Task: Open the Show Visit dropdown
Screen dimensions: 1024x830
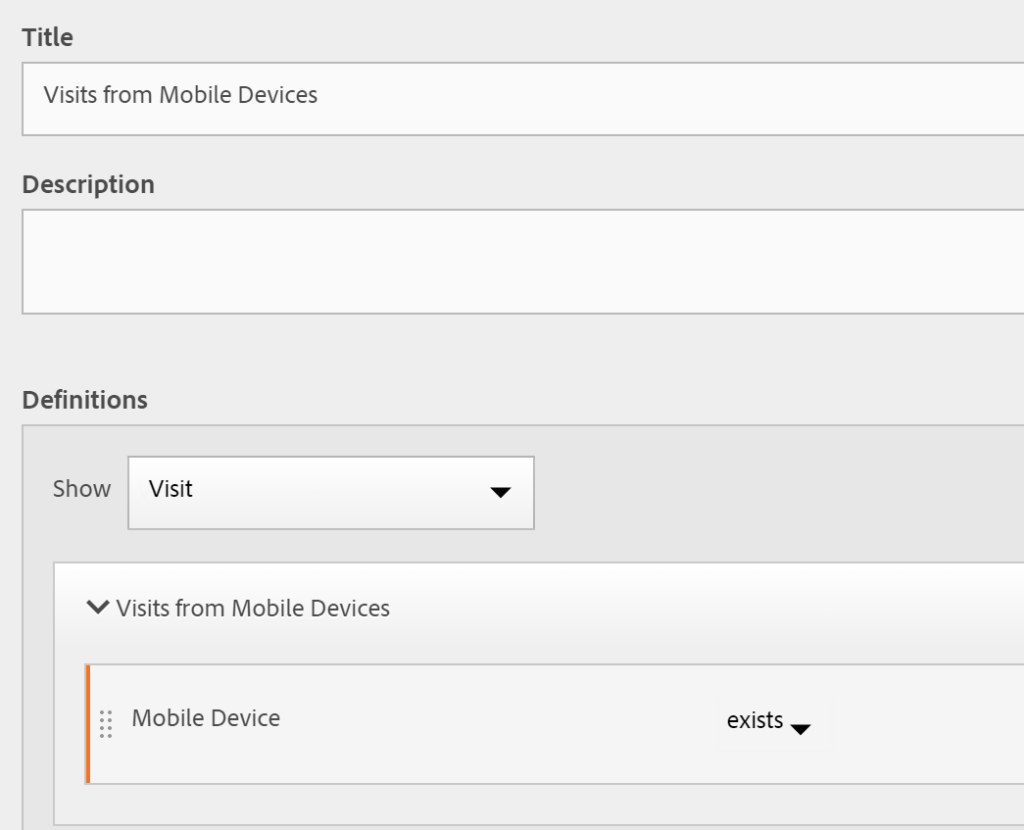Action: click(330, 492)
